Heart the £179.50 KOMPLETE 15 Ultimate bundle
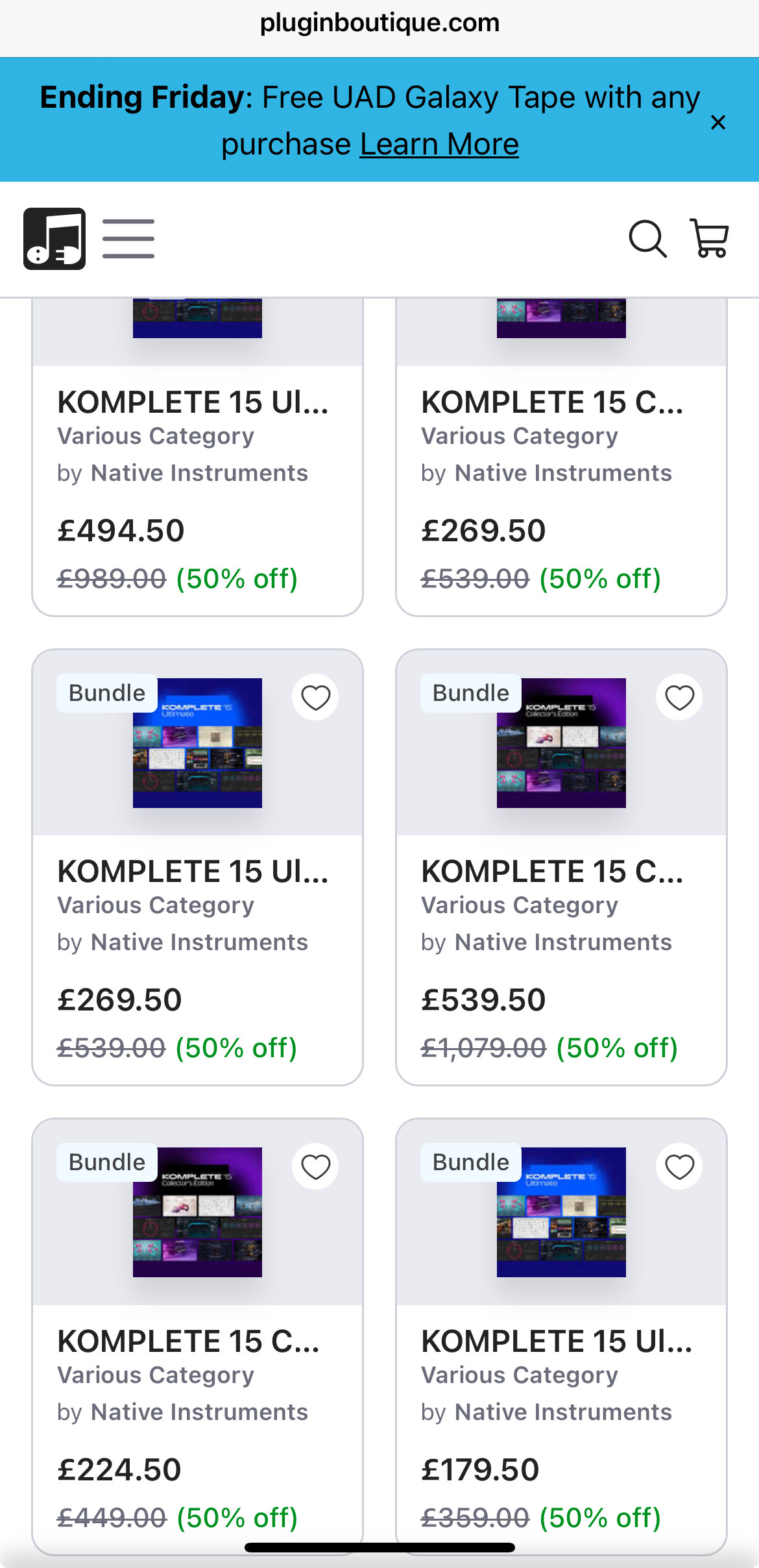 (x=679, y=1167)
